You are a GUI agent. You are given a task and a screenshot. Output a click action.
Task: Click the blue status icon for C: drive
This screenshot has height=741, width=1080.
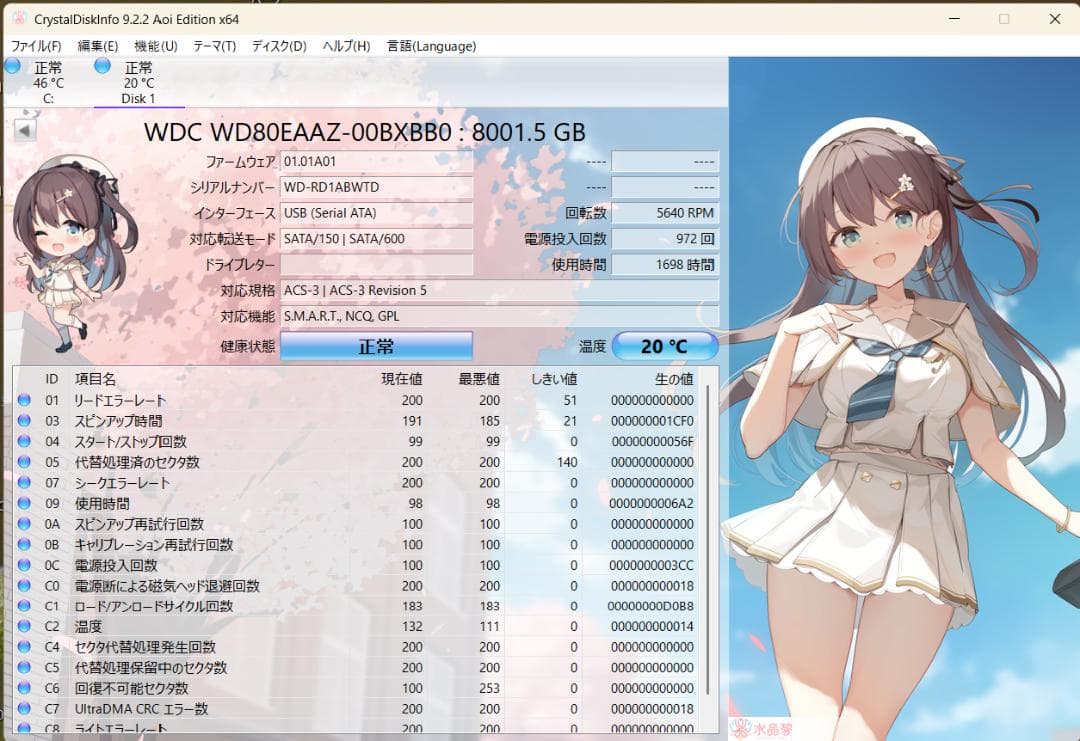12,66
